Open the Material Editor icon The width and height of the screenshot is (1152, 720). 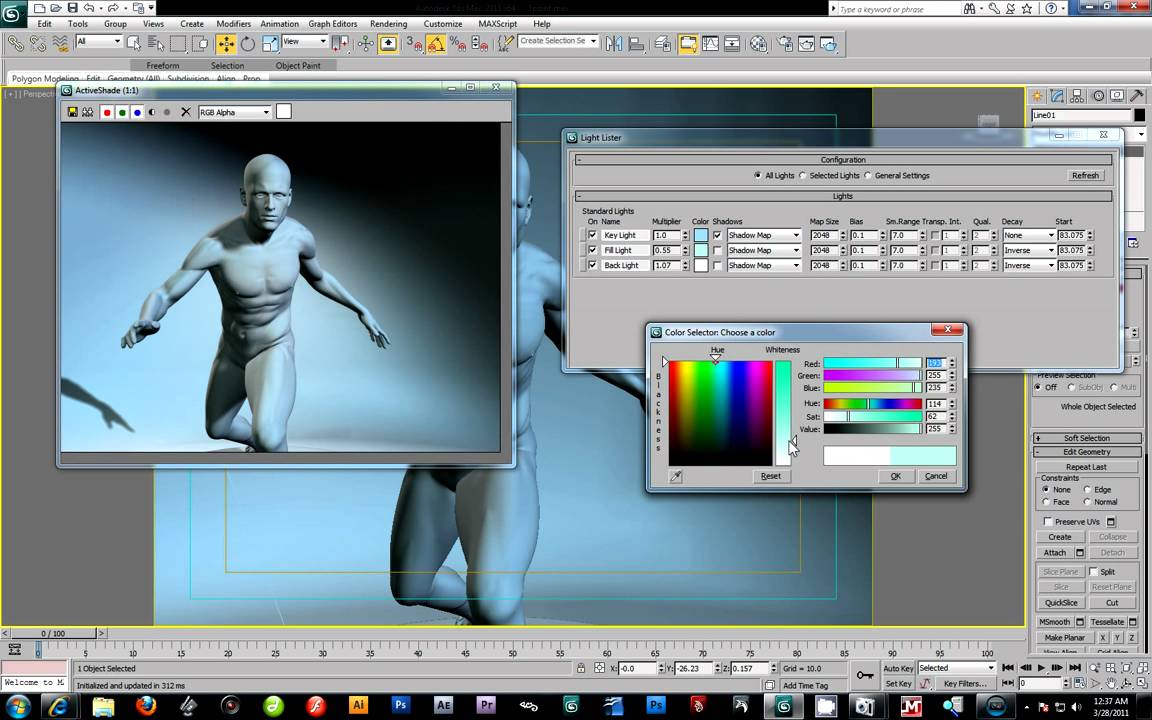tap(758, 44)
